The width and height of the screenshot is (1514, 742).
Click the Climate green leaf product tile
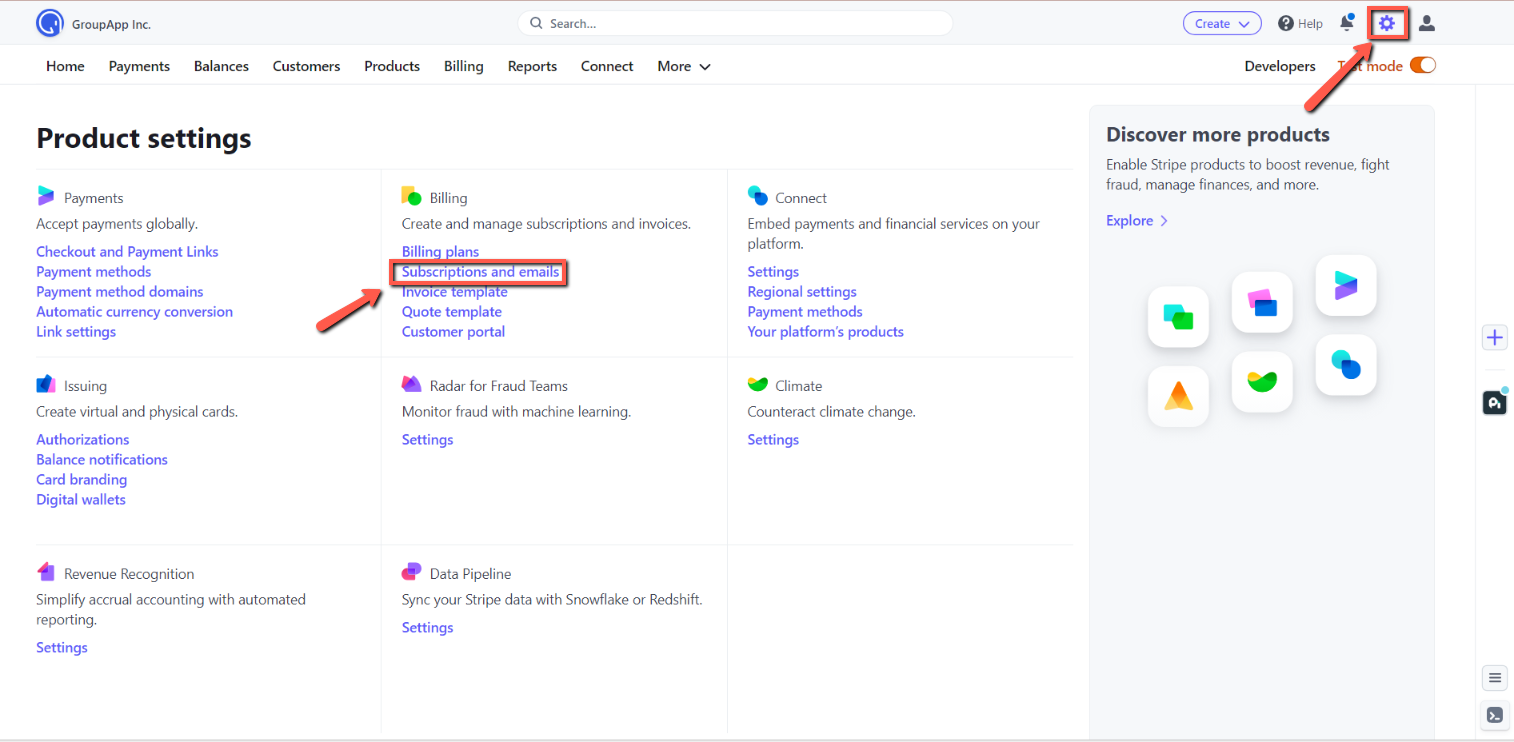(x=1262, y=381)
